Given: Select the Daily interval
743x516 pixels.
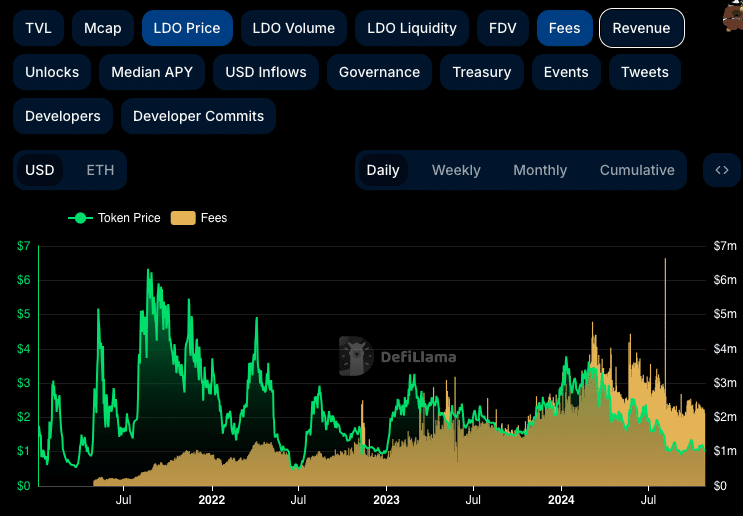Looking at the screenshot, I should point(383,170).
